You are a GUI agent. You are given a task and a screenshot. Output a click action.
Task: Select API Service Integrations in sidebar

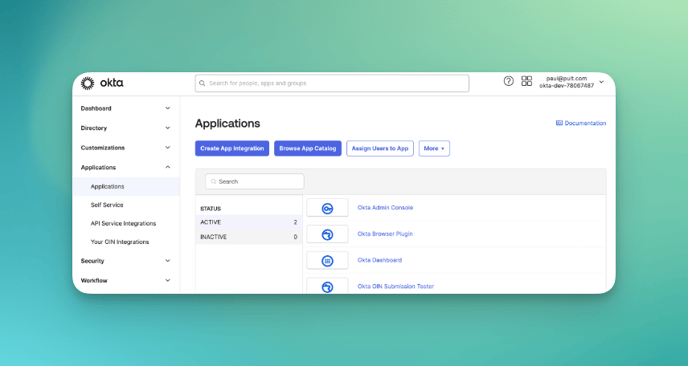pyautogui.click(x=123, y=223)
